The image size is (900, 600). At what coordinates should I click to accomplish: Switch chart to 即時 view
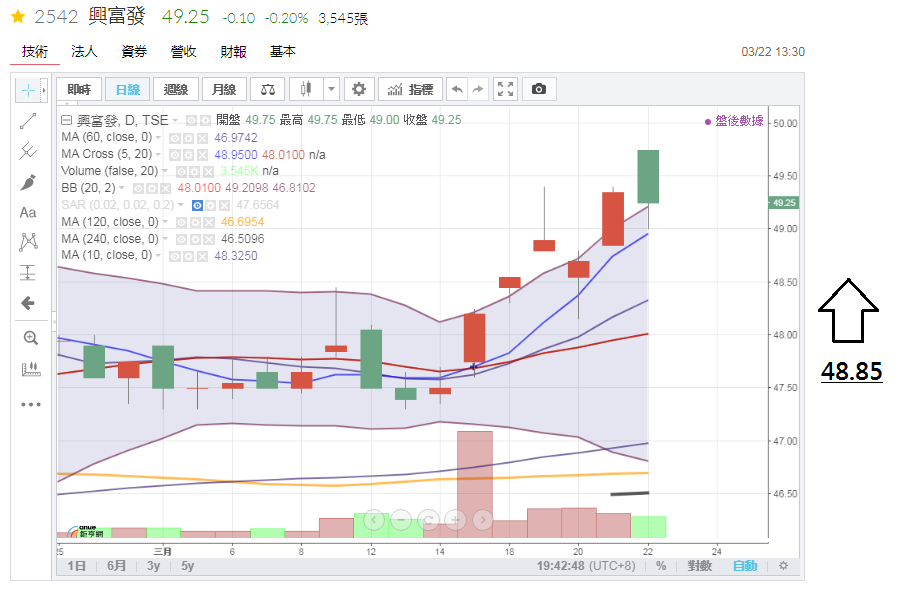79,90
